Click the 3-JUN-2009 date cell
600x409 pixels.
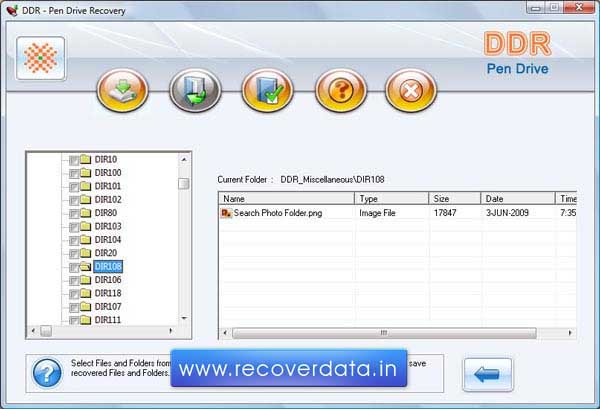click(507, 213)
